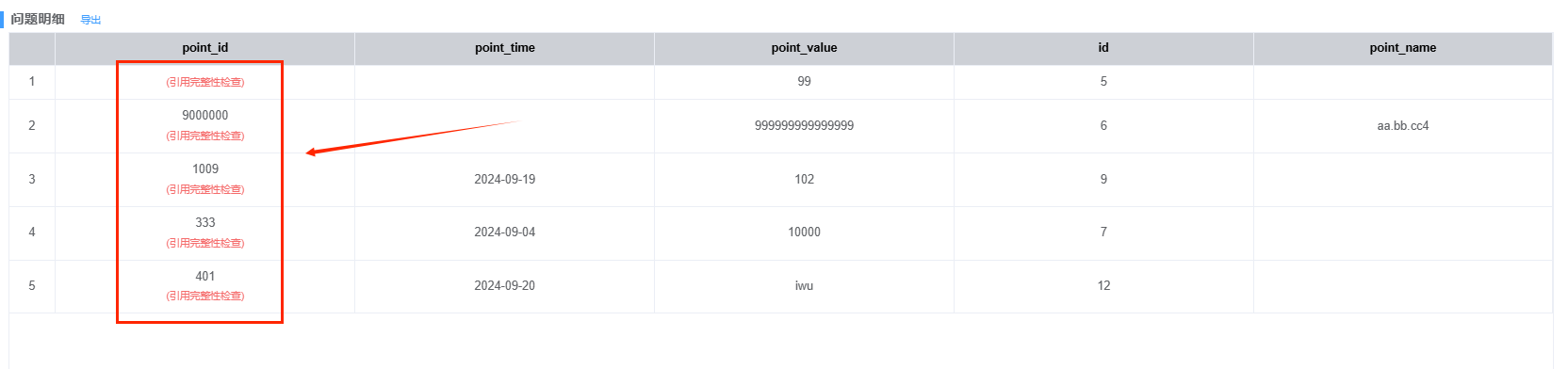
Task: Click point_id value 9000000
Action: coord(205,115)
